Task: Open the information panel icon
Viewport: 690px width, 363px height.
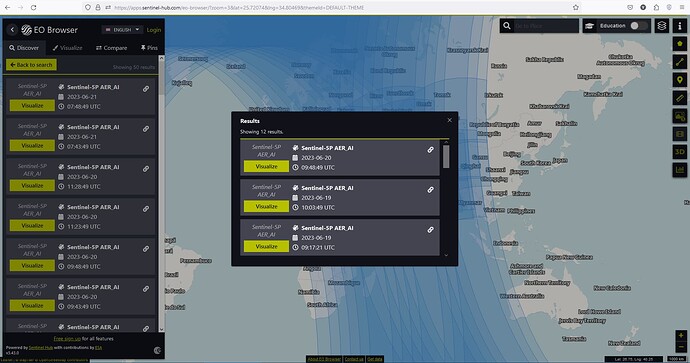Action: 680,26
